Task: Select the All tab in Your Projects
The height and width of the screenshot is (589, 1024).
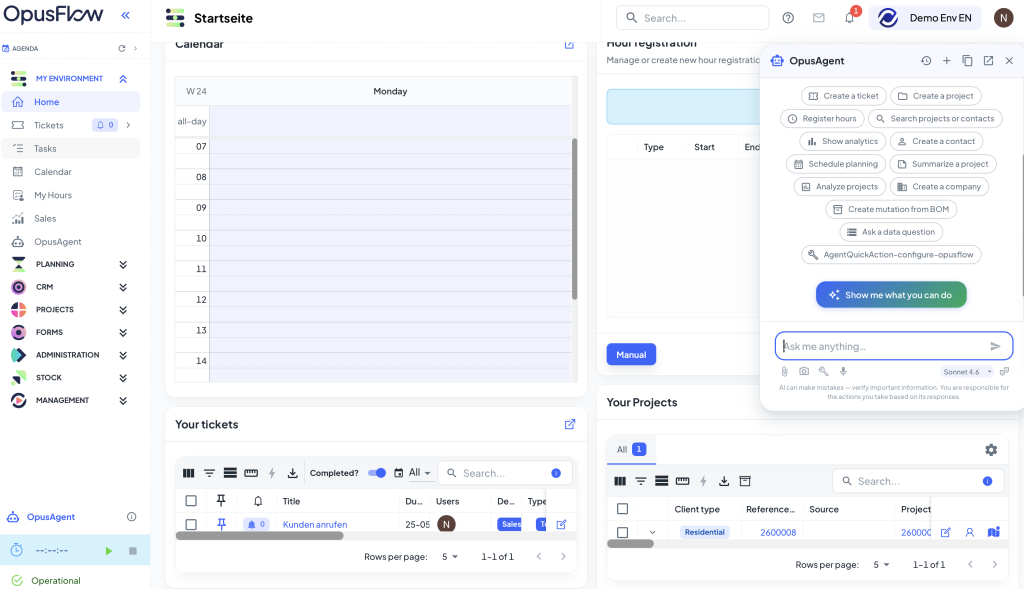Action: [x=631, y=449]
